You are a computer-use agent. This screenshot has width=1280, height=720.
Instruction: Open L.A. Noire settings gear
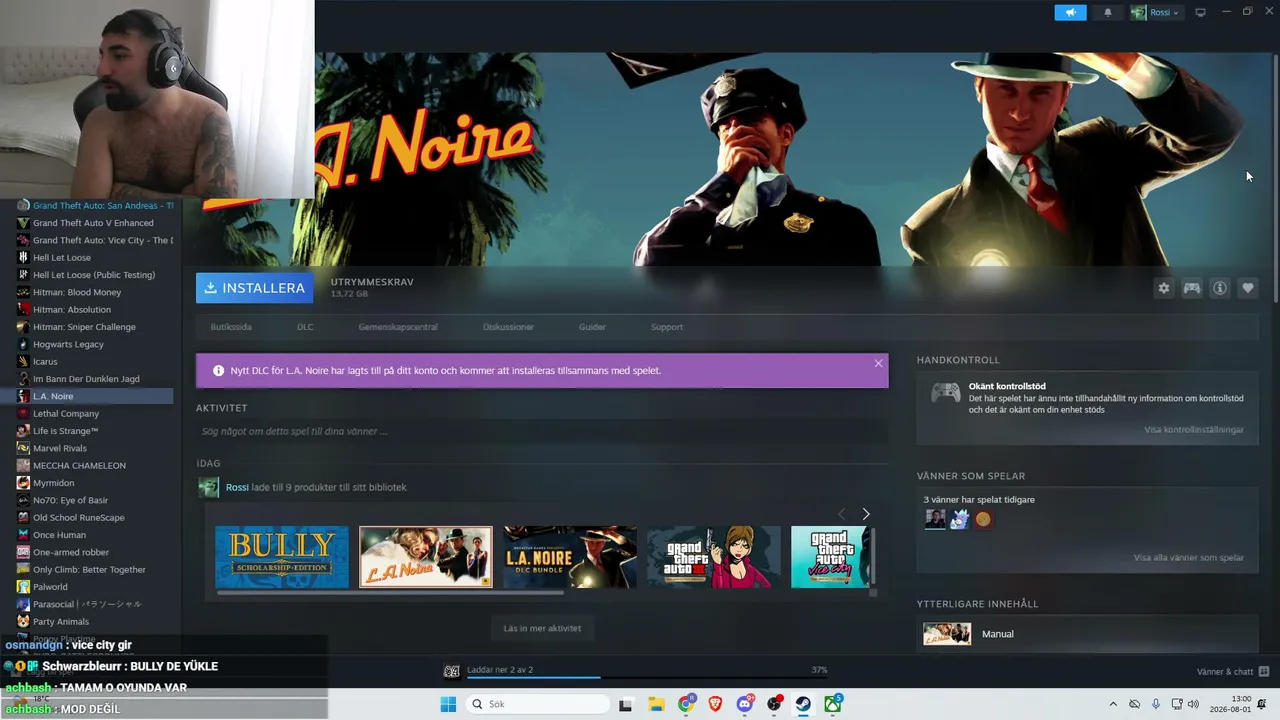pos(1164,288)
